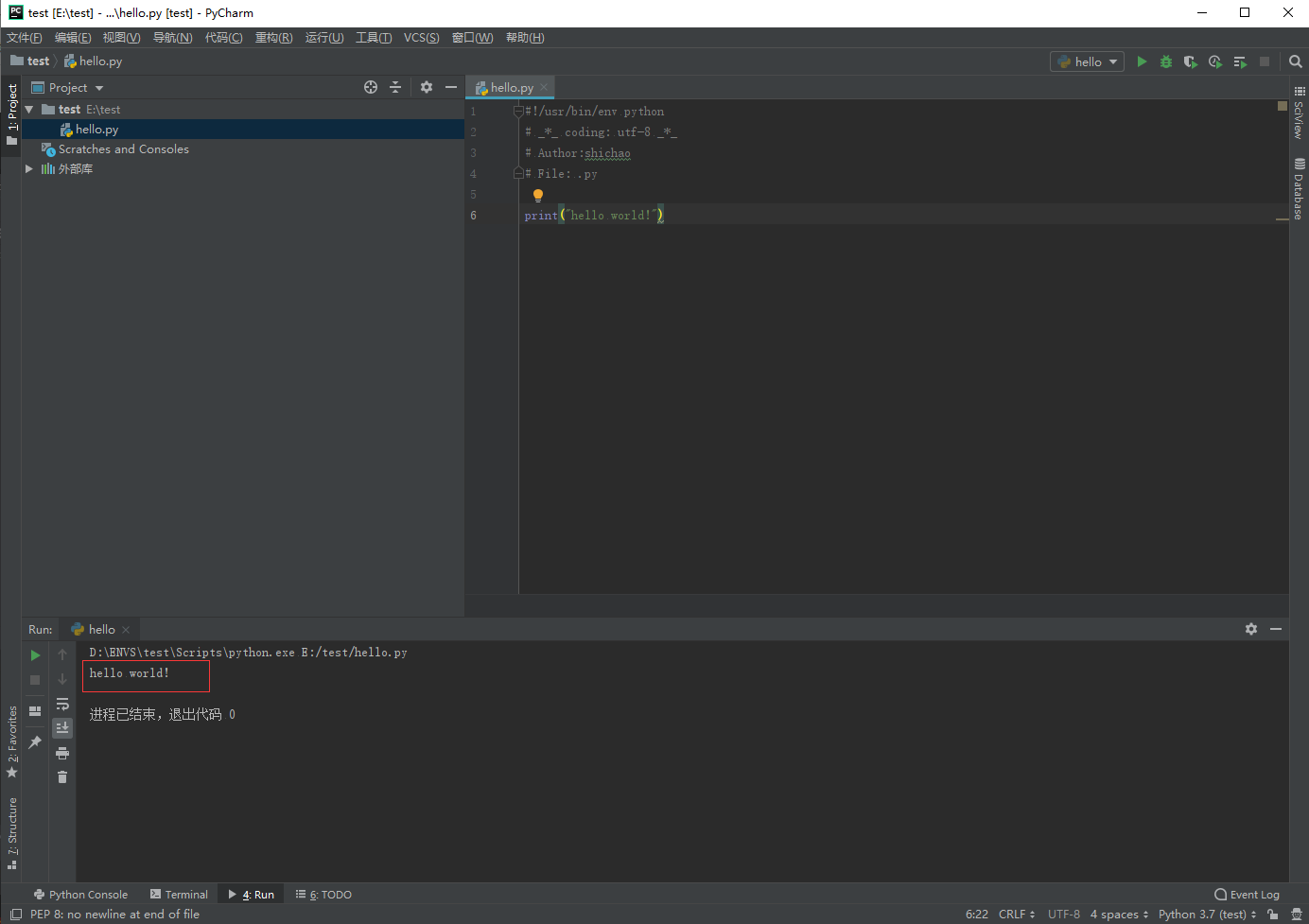Click the grey stop button in top toolbar
The height and width of the screenshot is (924, 1309).
coord(1265,61)
